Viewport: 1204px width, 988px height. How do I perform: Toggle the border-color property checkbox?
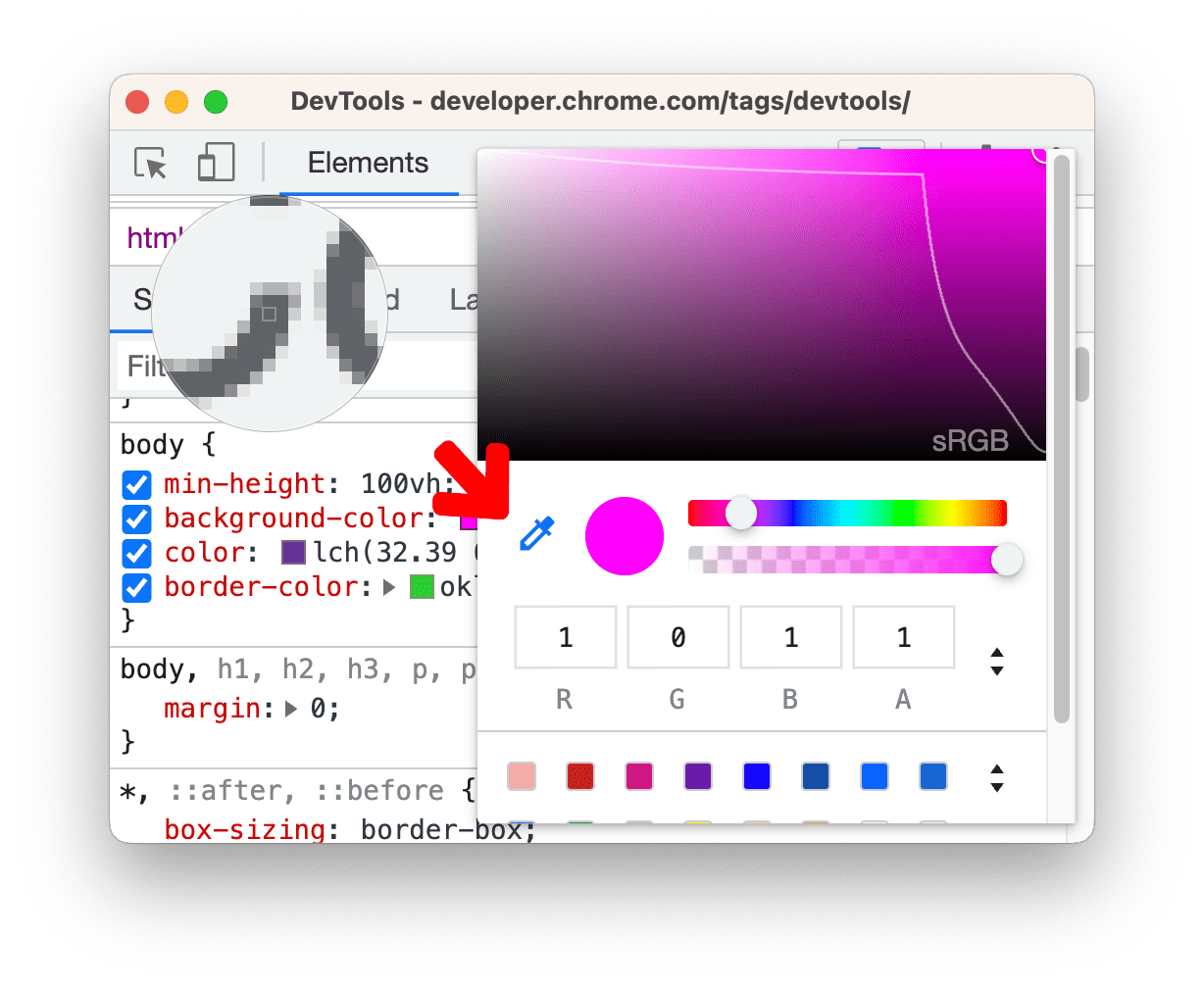[136, 587]
